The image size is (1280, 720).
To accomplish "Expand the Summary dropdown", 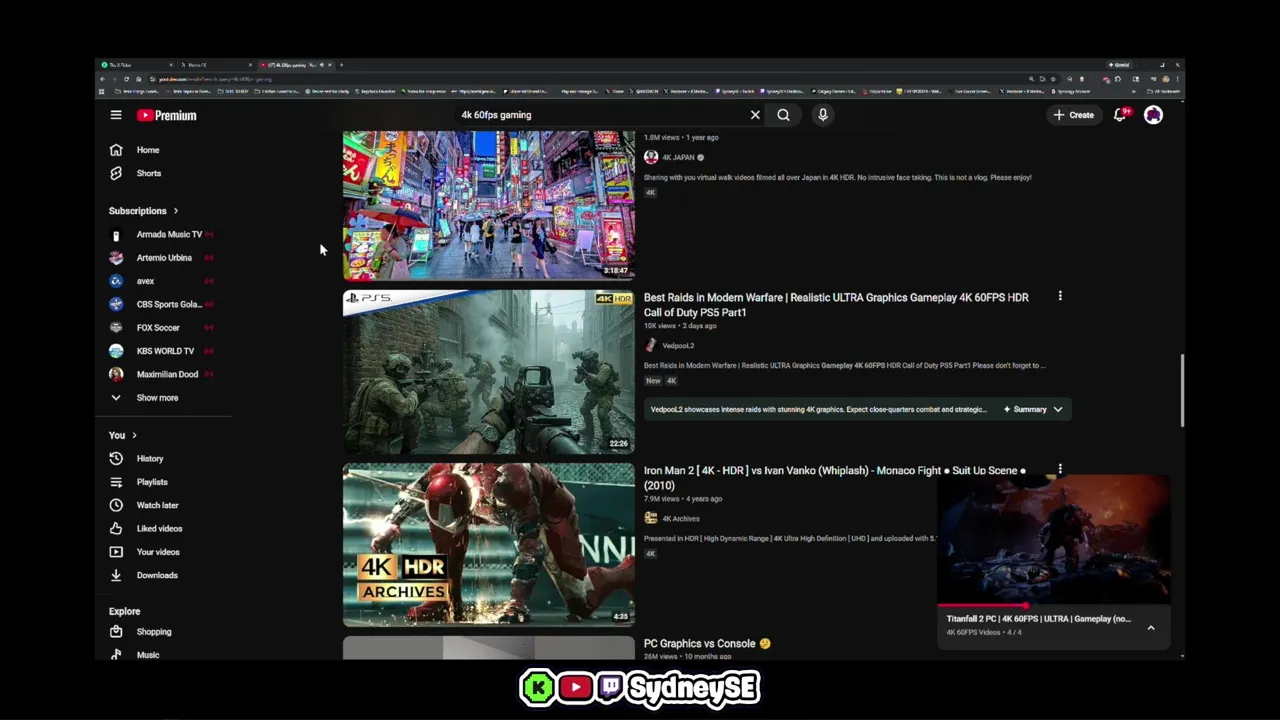I will [x=1034, y=409].
